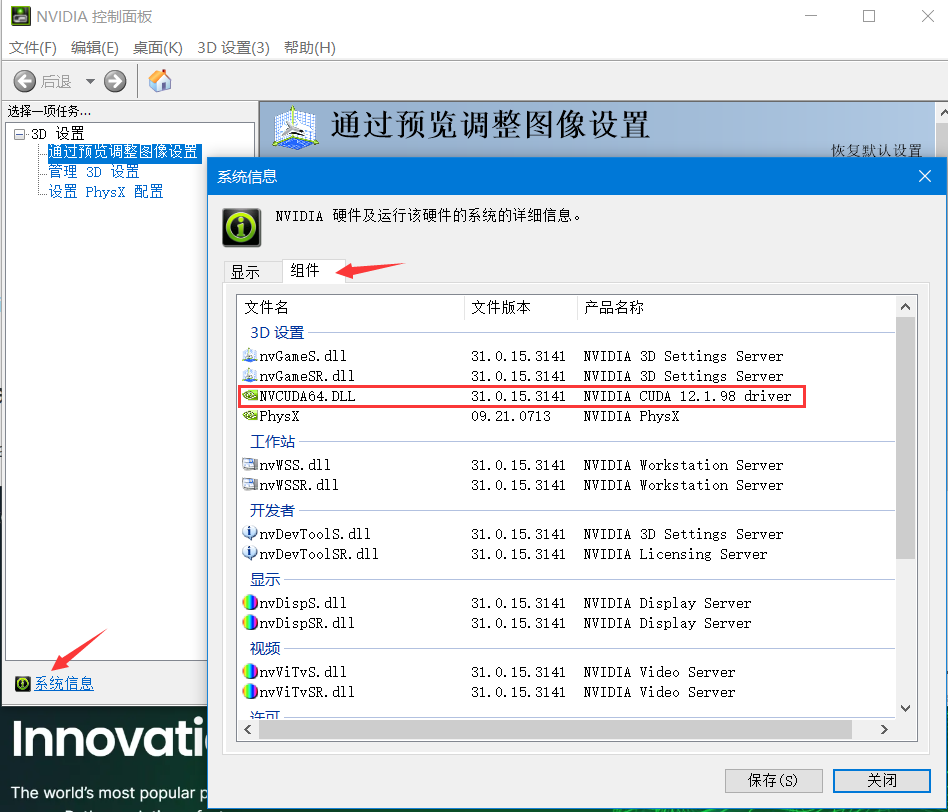The image size is (948, 812).
Task: Click the nvWSSR.dll file icon
Action: tap(250, 484)
